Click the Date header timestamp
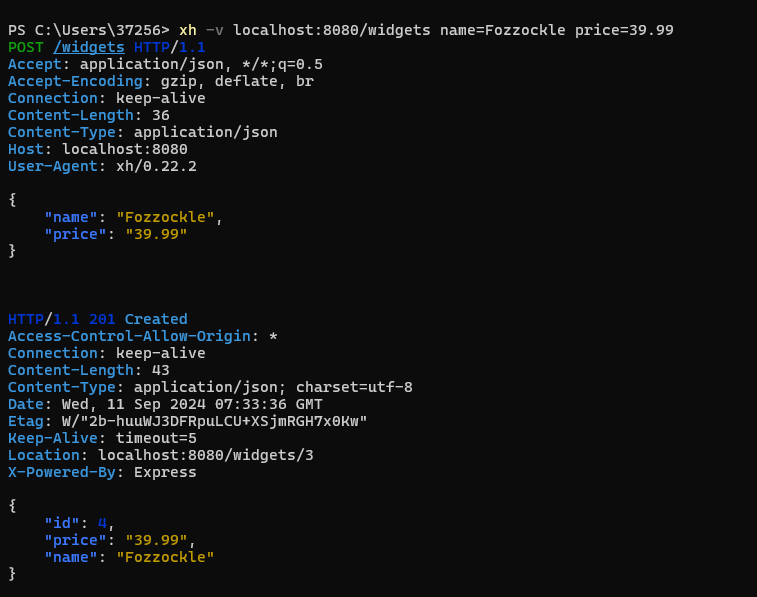The height and width of the screenshot is (597, 757). [x=192, y=404]
